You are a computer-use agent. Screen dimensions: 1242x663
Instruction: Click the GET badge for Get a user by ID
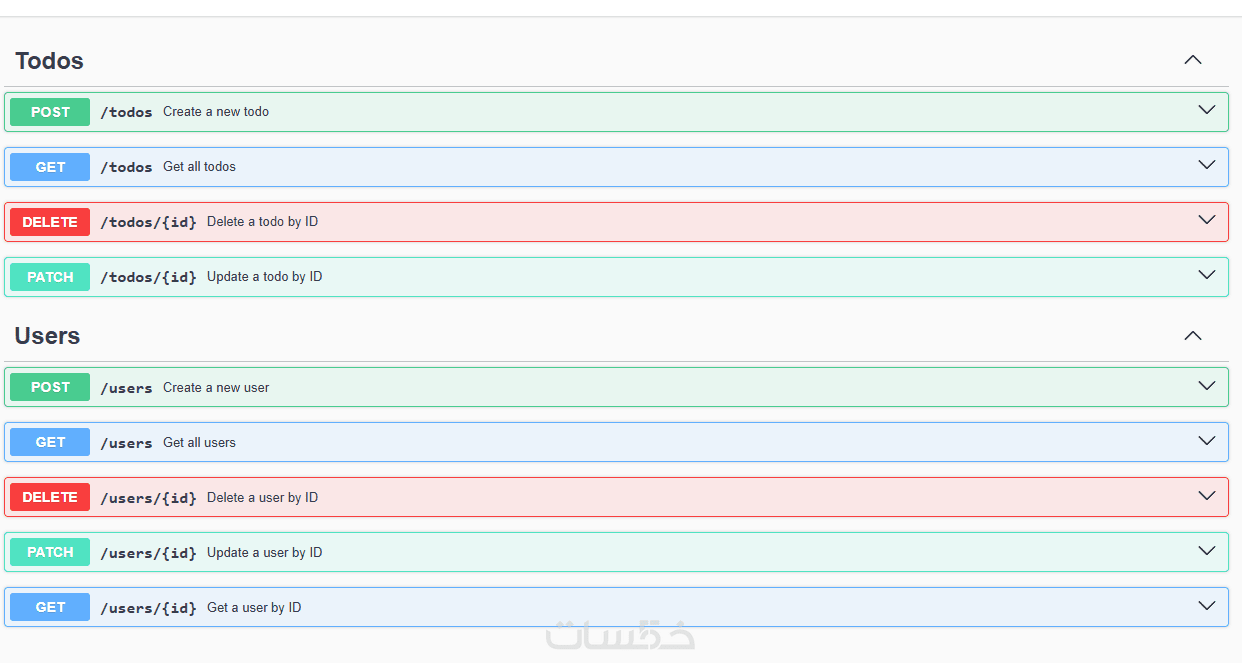(x=50, y=607)
